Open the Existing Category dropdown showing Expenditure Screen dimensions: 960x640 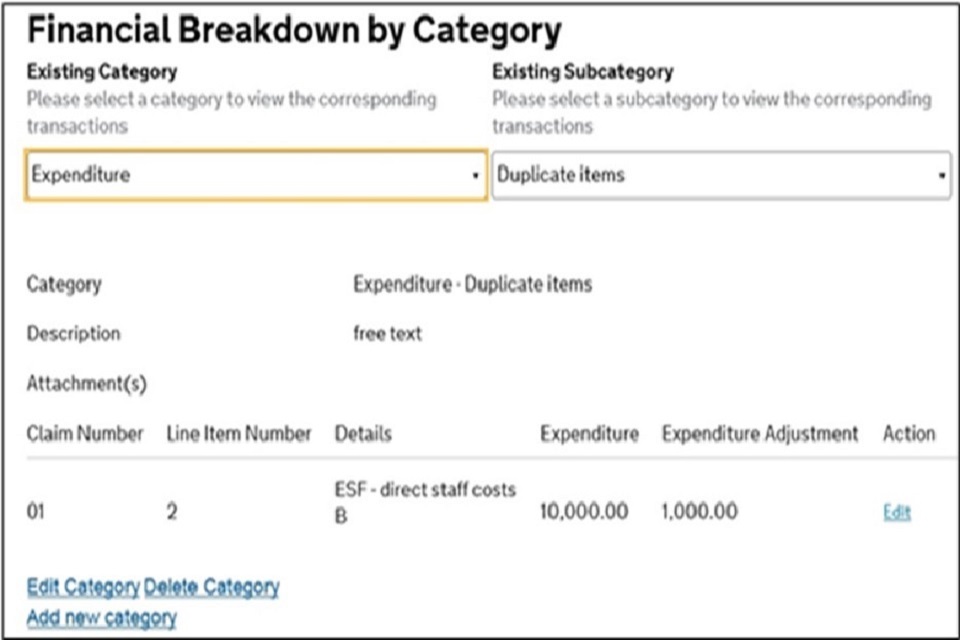pyautogui.click(x=256, y=175)
